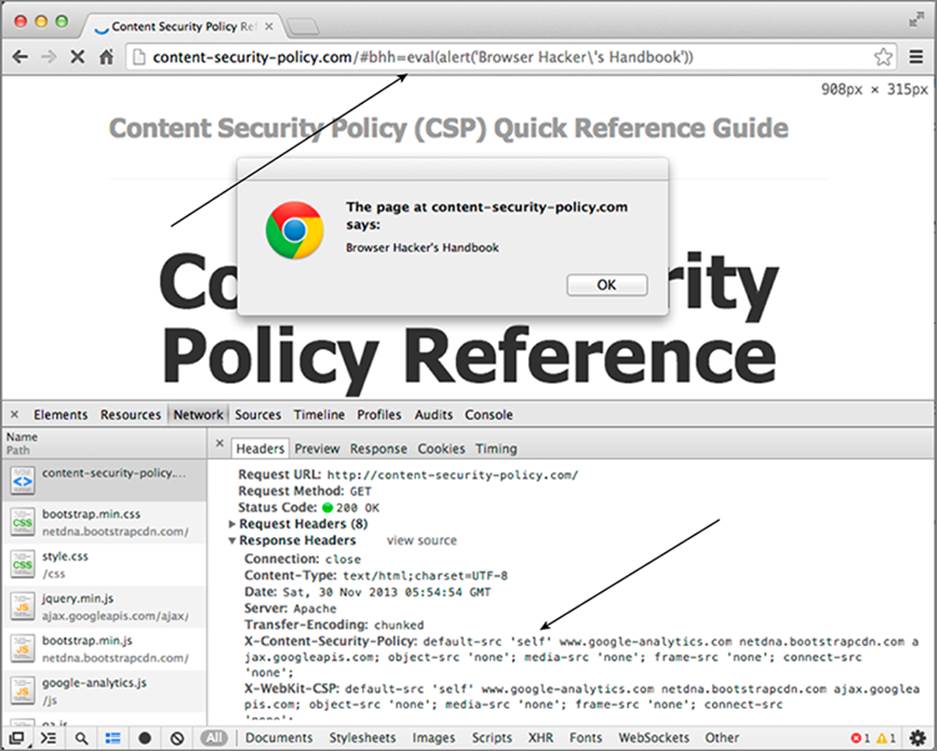
Task: Click the browser forward arrow
Action: pos(49,57)
